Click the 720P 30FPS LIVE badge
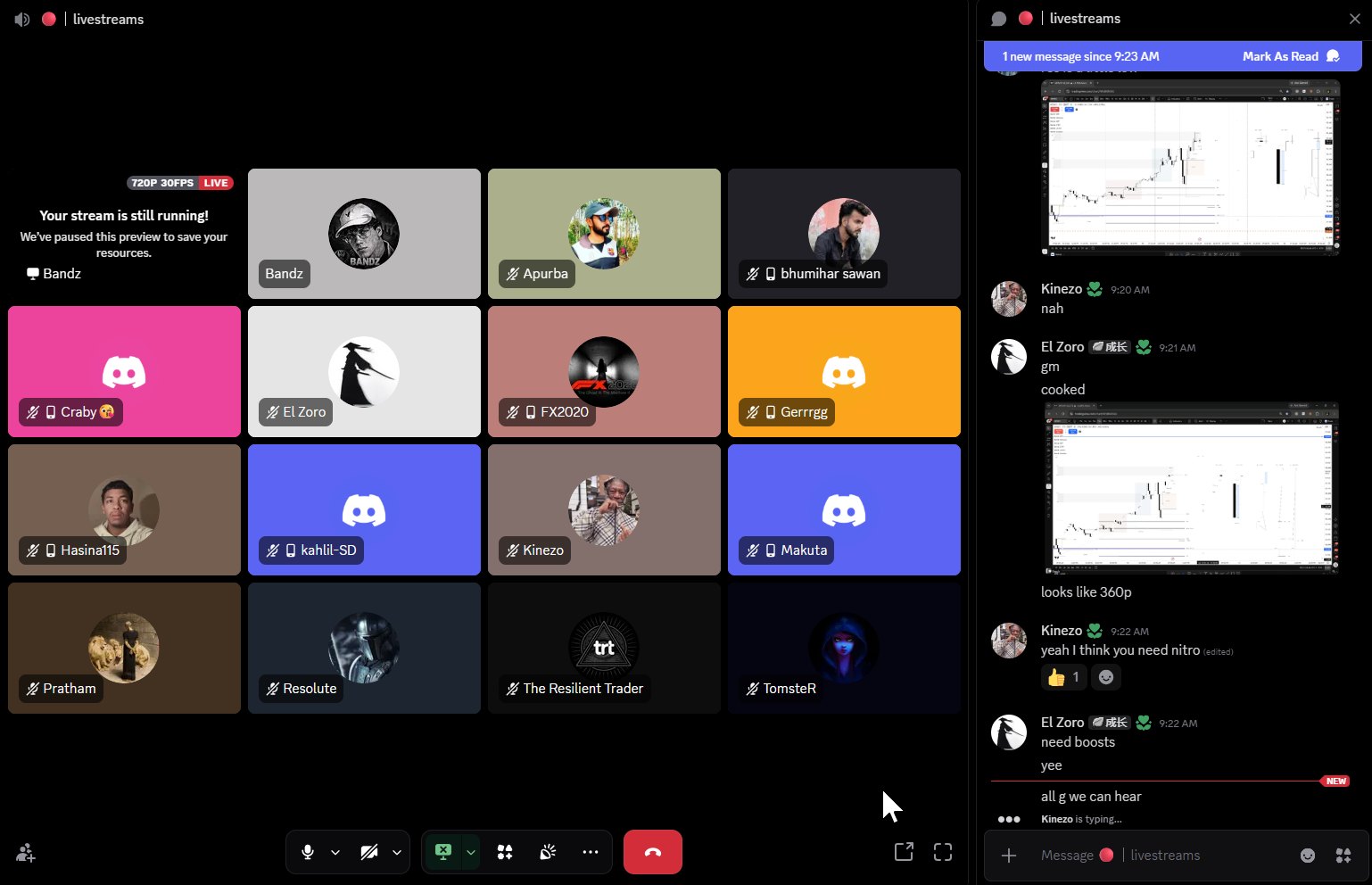 (x=180, y=183)
